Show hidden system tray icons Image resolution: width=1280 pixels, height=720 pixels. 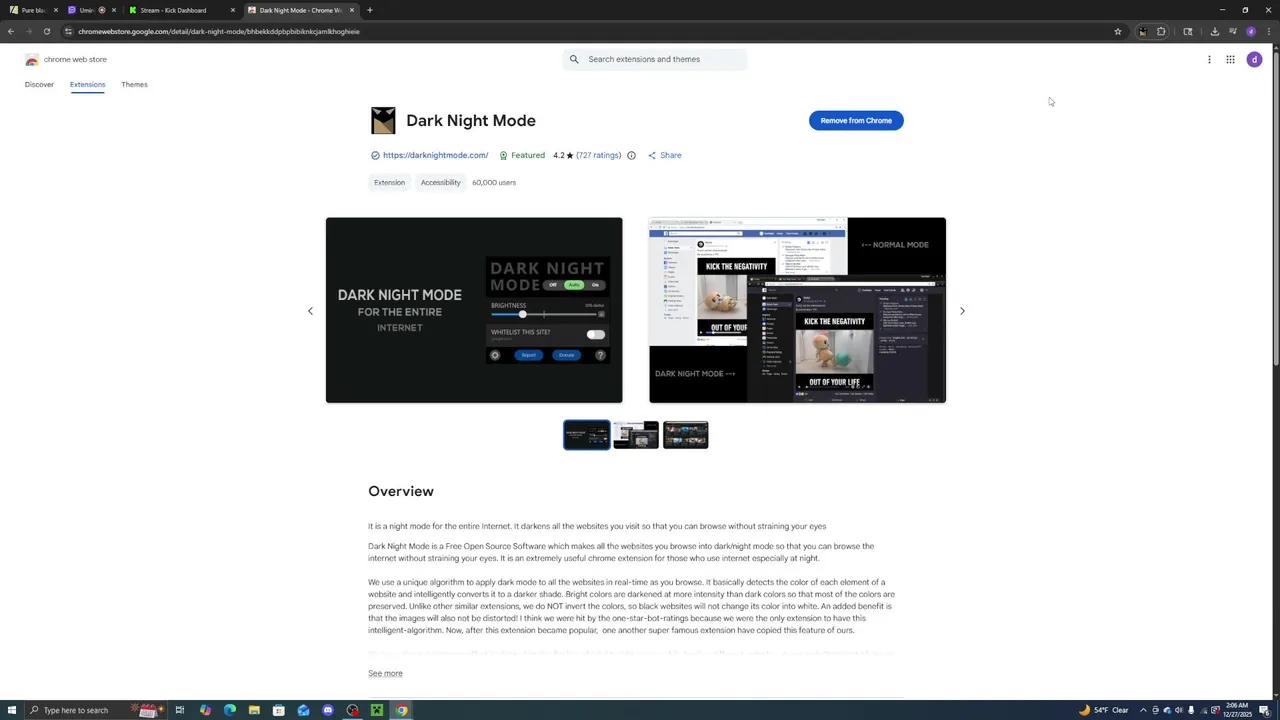[x=1143, y=710]
